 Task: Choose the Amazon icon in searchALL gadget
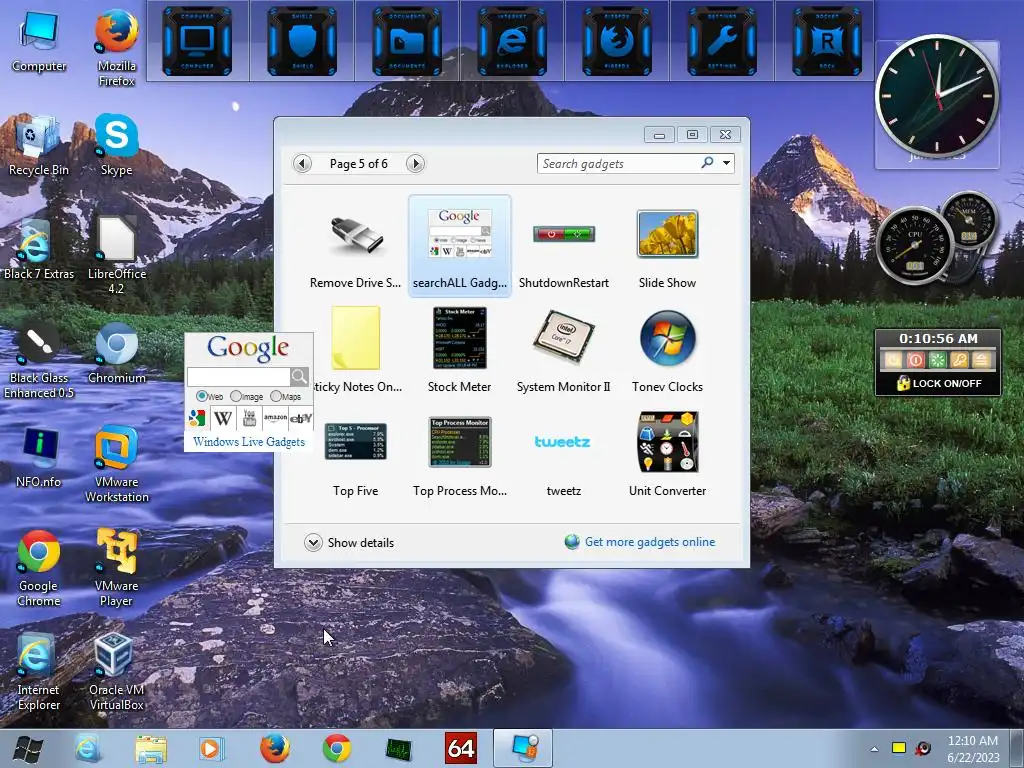click(275, 418)
